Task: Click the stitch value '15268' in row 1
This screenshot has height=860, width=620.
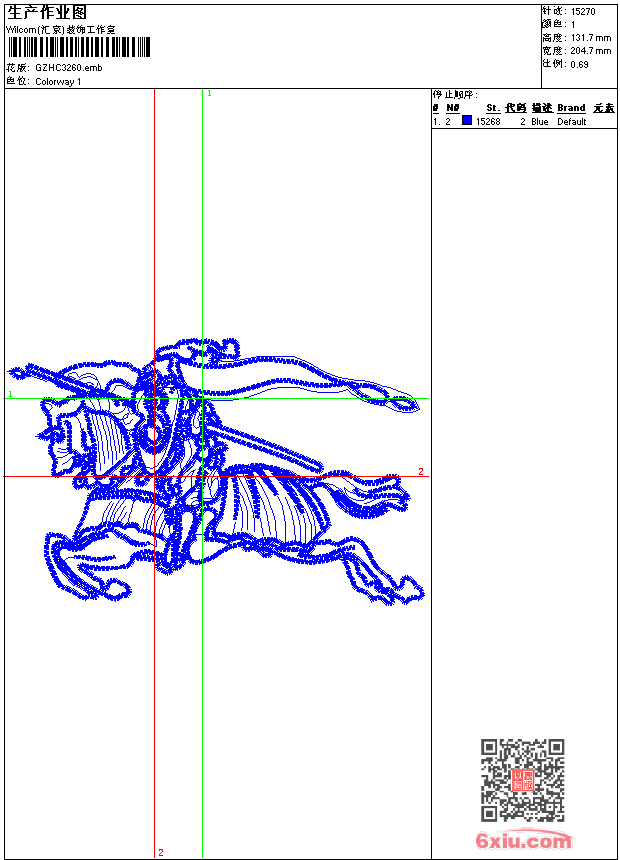Action: point(488,122)
